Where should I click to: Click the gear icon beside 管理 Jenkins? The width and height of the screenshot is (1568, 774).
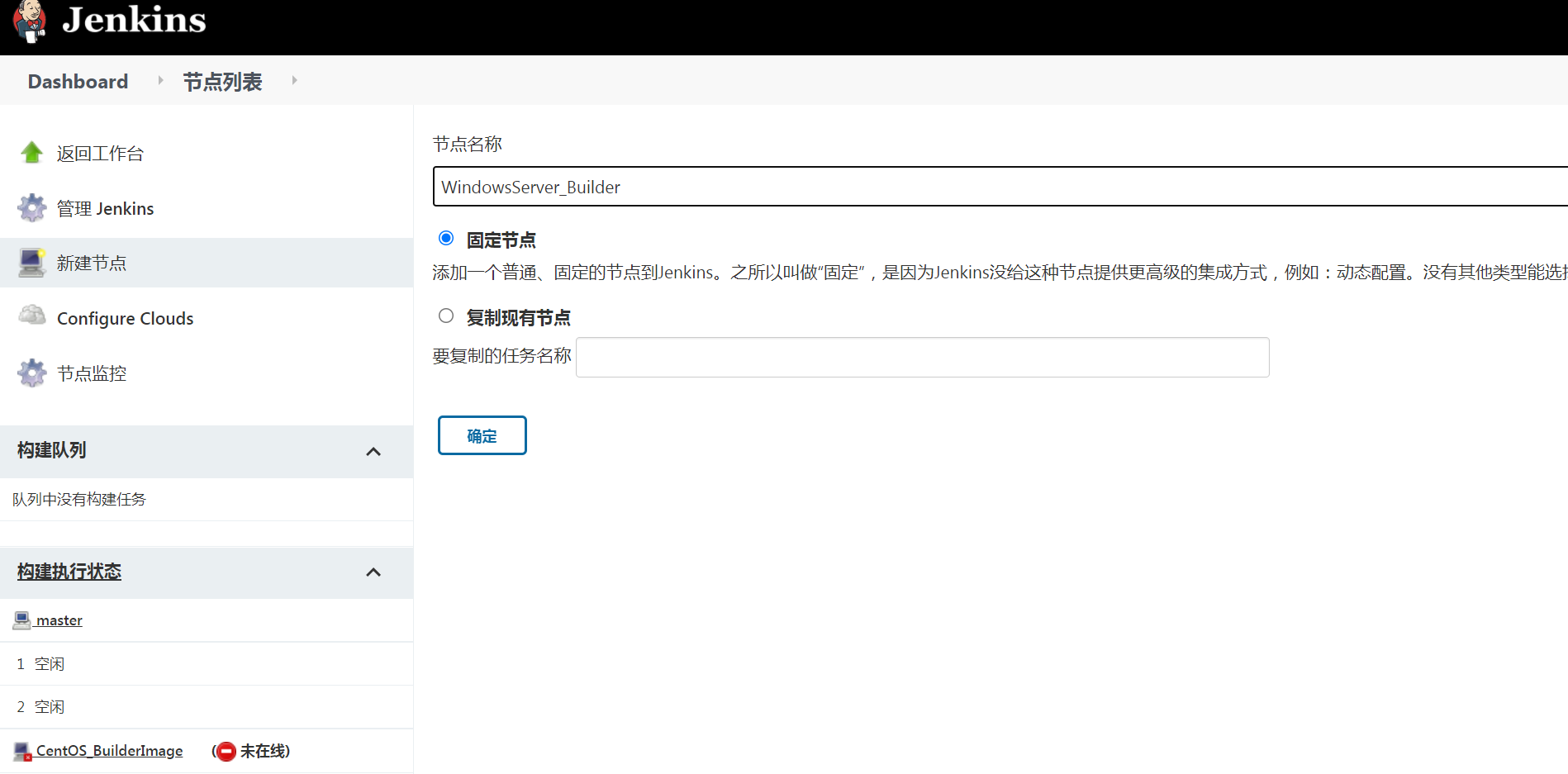32,208
